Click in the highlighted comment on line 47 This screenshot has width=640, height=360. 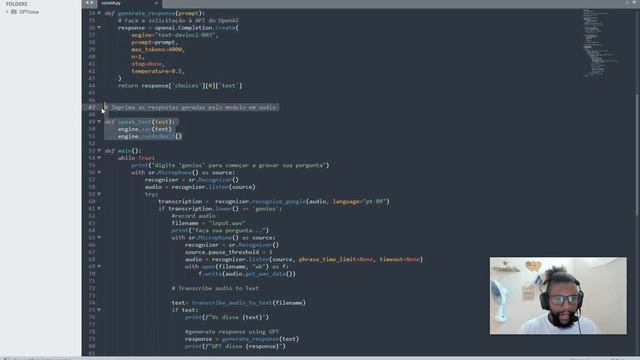(x=191, y=107)
